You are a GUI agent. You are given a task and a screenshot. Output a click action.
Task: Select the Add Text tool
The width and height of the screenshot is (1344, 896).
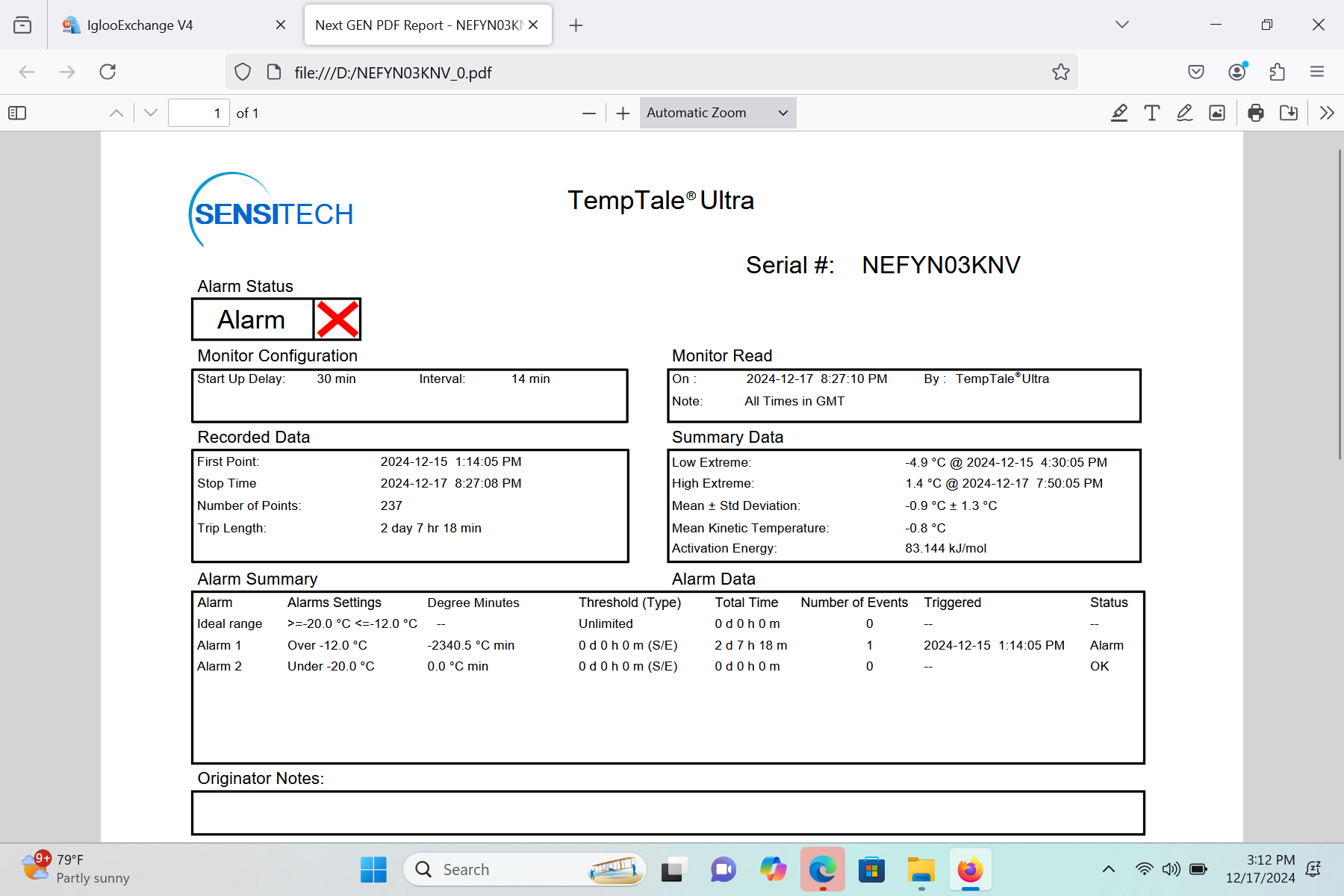click(x=1152, y=113)
